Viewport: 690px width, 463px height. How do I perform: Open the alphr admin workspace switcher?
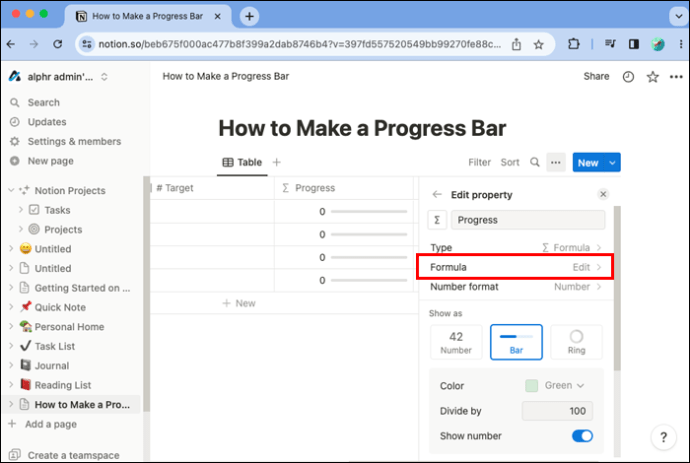coord(60,77)
